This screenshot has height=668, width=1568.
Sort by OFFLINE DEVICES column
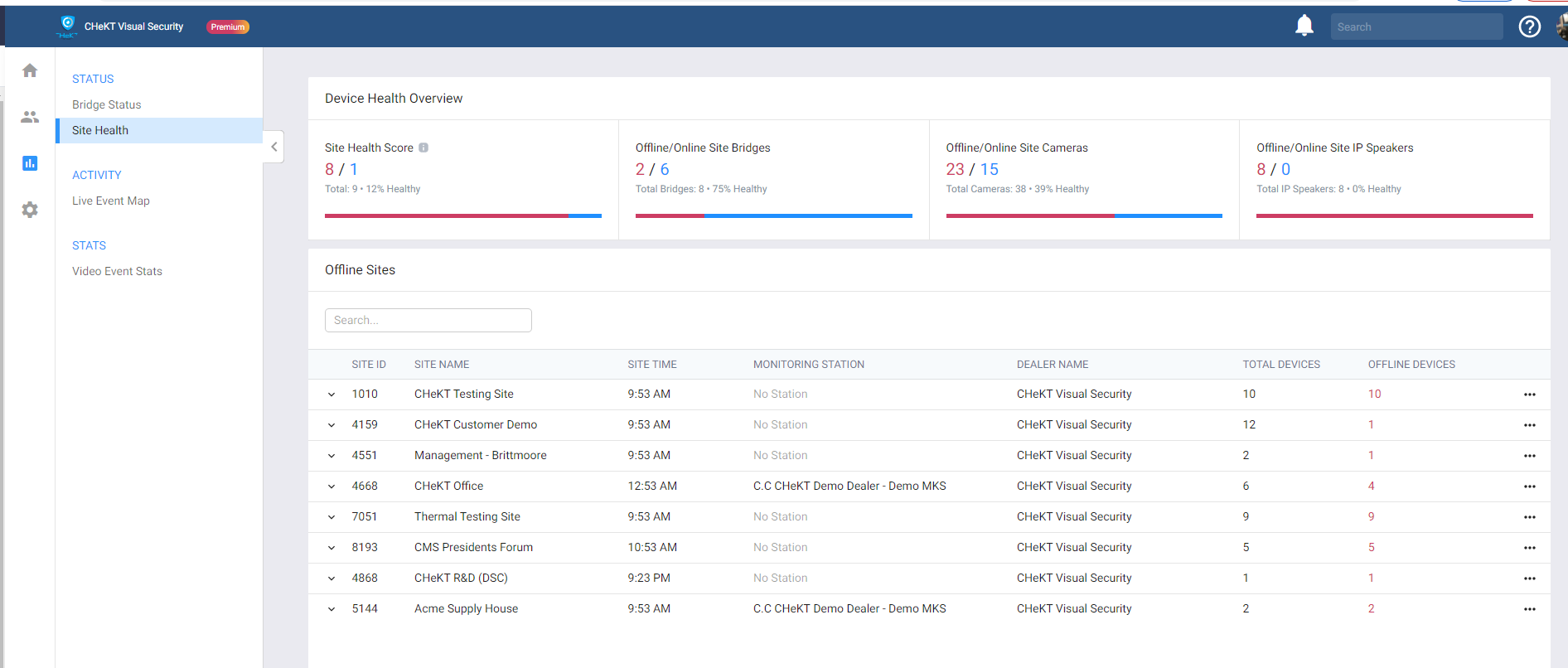coord(1411,365)
